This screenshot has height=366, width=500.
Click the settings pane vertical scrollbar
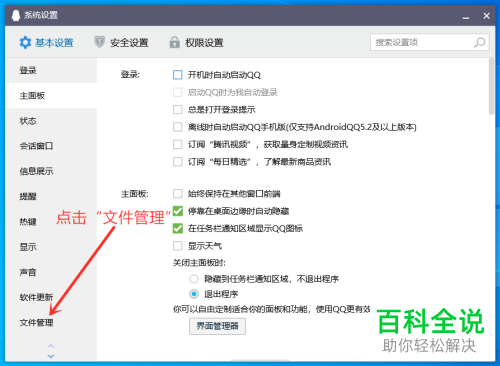(491, 87)
